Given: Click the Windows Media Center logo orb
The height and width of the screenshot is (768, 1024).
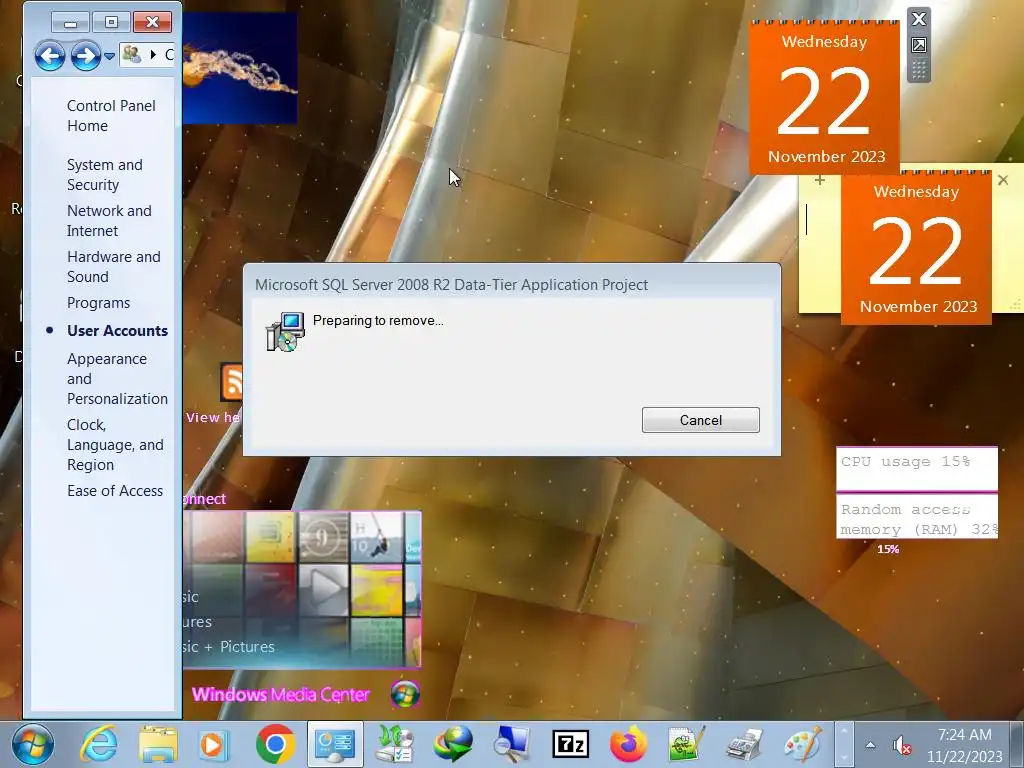Looking at the screenshot, I should [405, 694].
